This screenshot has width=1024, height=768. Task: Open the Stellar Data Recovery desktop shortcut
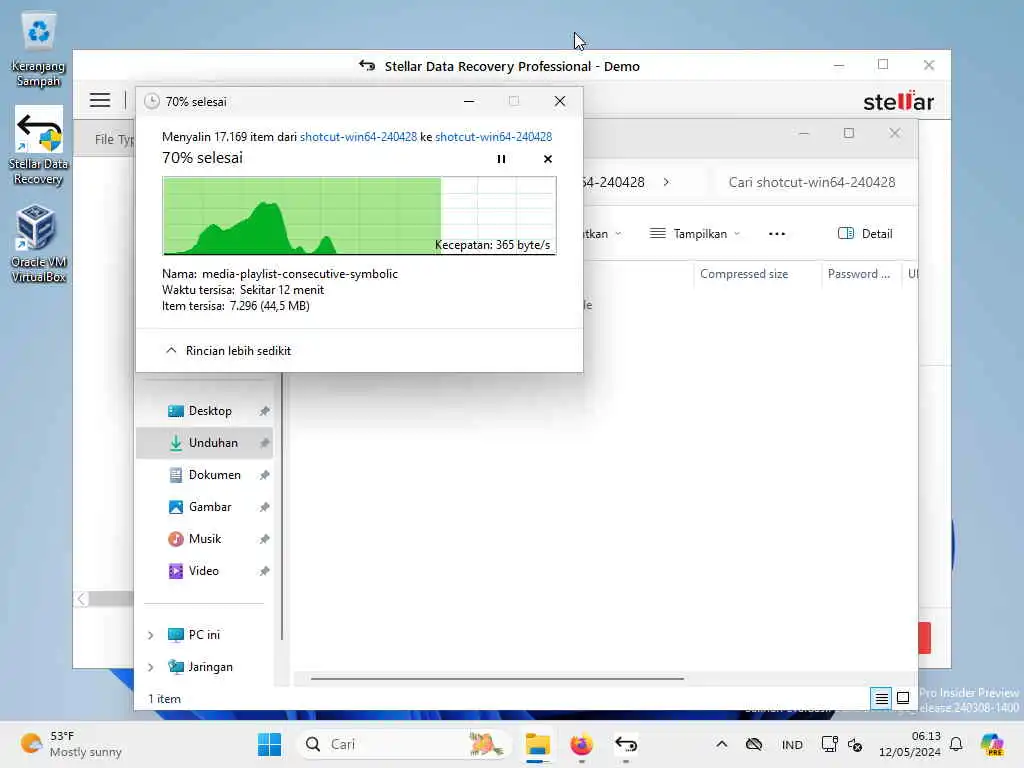(x=38, y=146)
